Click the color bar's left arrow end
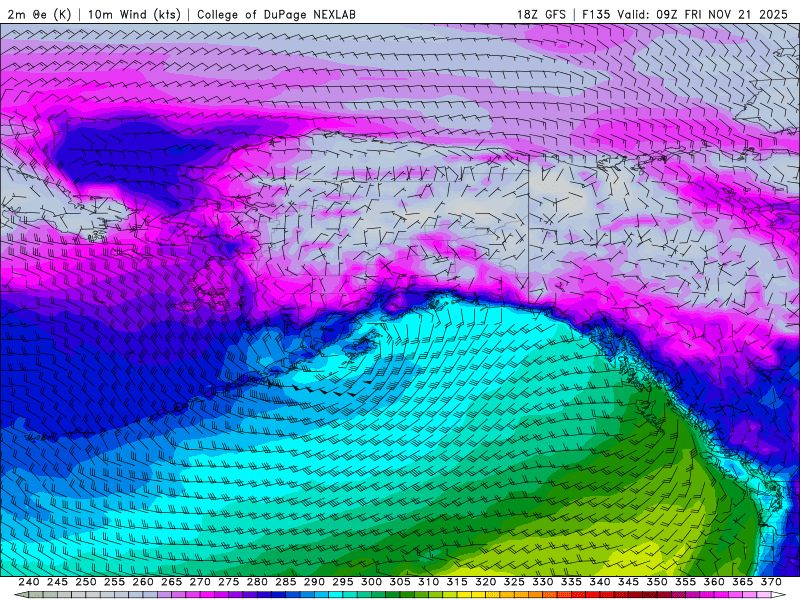 [x=21, y=595]
